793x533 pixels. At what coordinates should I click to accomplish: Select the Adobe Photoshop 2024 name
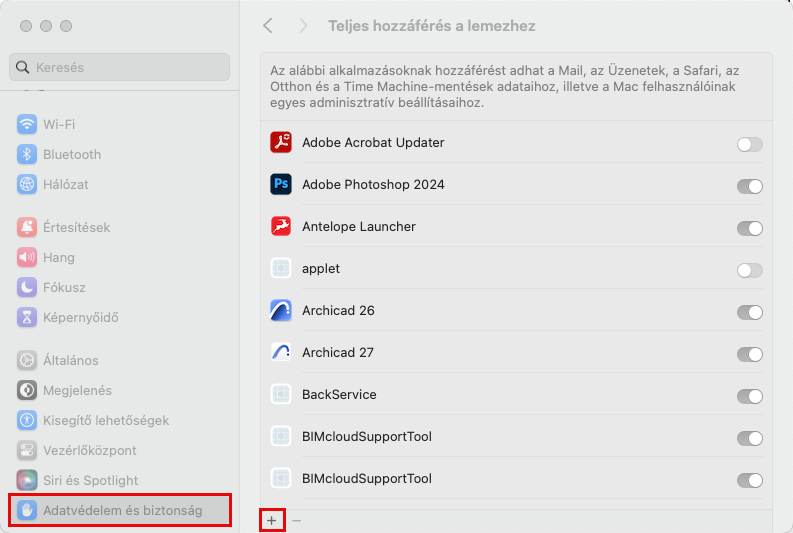coord(373,185)
